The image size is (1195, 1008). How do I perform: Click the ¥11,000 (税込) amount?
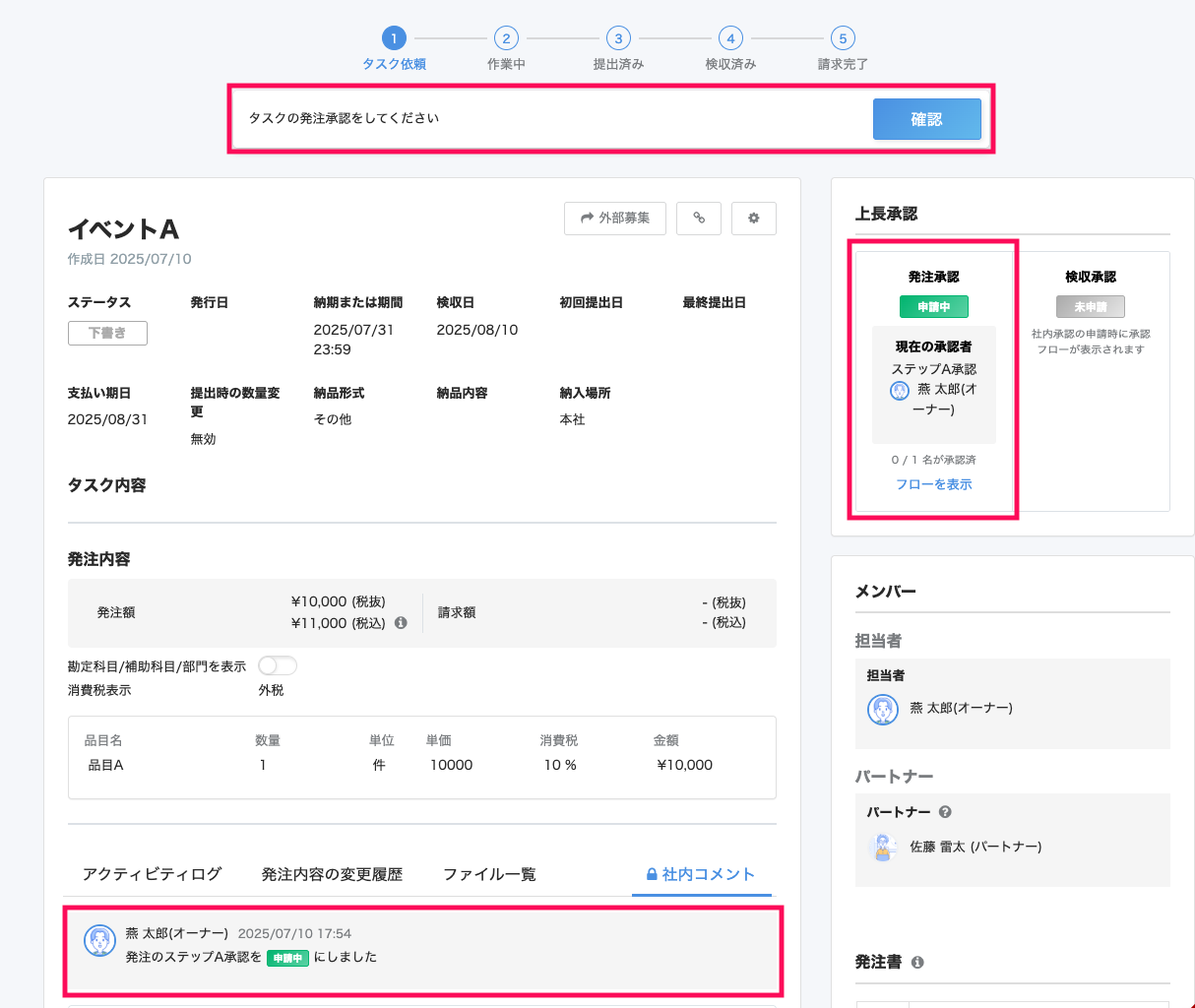point(339,623)
